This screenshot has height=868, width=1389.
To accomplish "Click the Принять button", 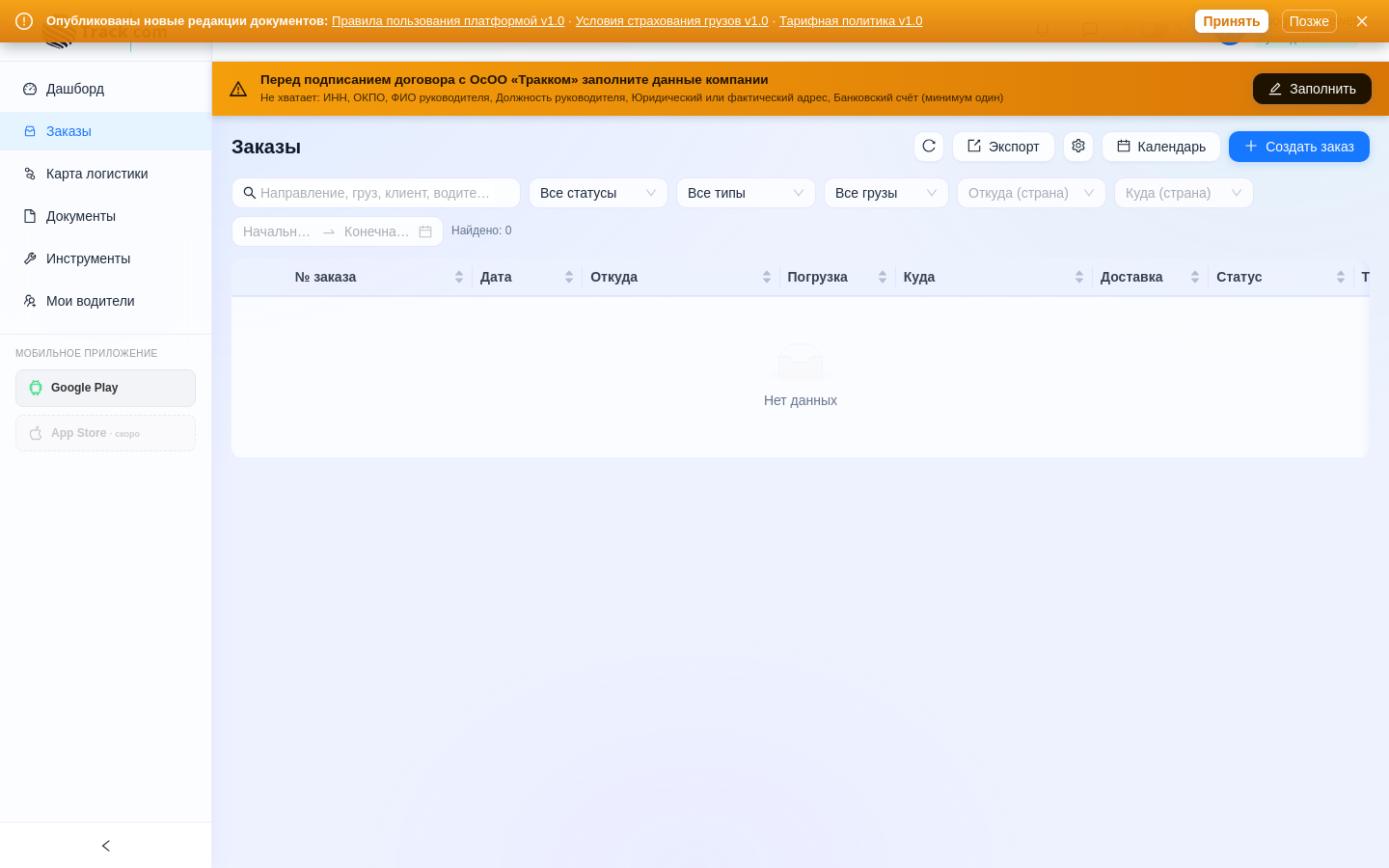I will pos(1232,21).
